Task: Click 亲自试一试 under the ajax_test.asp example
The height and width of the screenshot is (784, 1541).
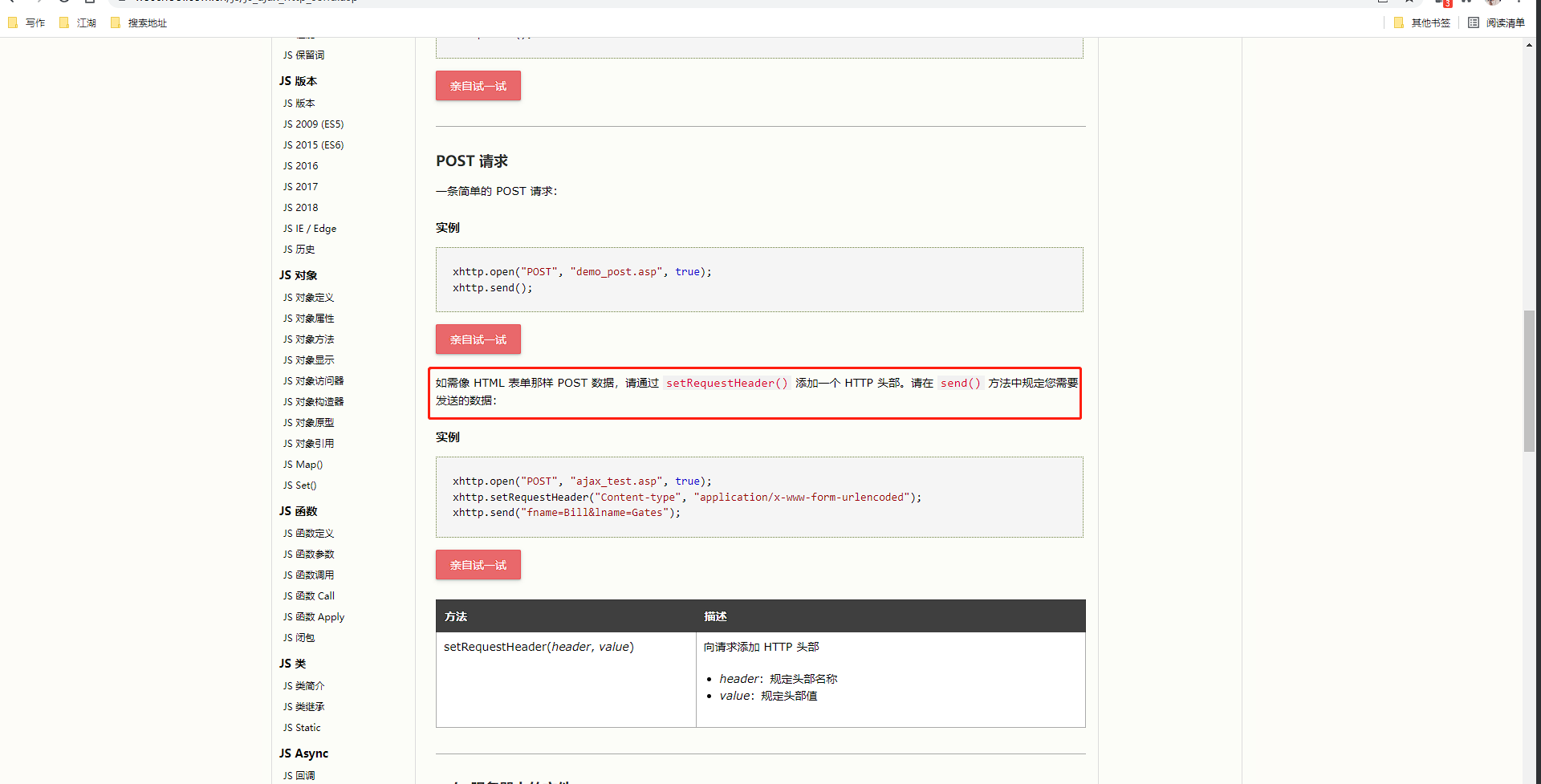Action: (478, 565)
